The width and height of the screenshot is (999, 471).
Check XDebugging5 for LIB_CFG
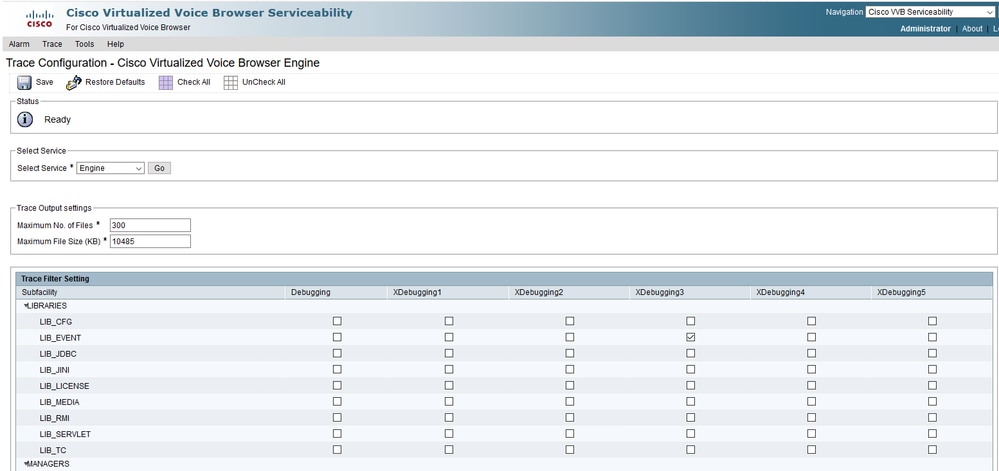point(932,321)
